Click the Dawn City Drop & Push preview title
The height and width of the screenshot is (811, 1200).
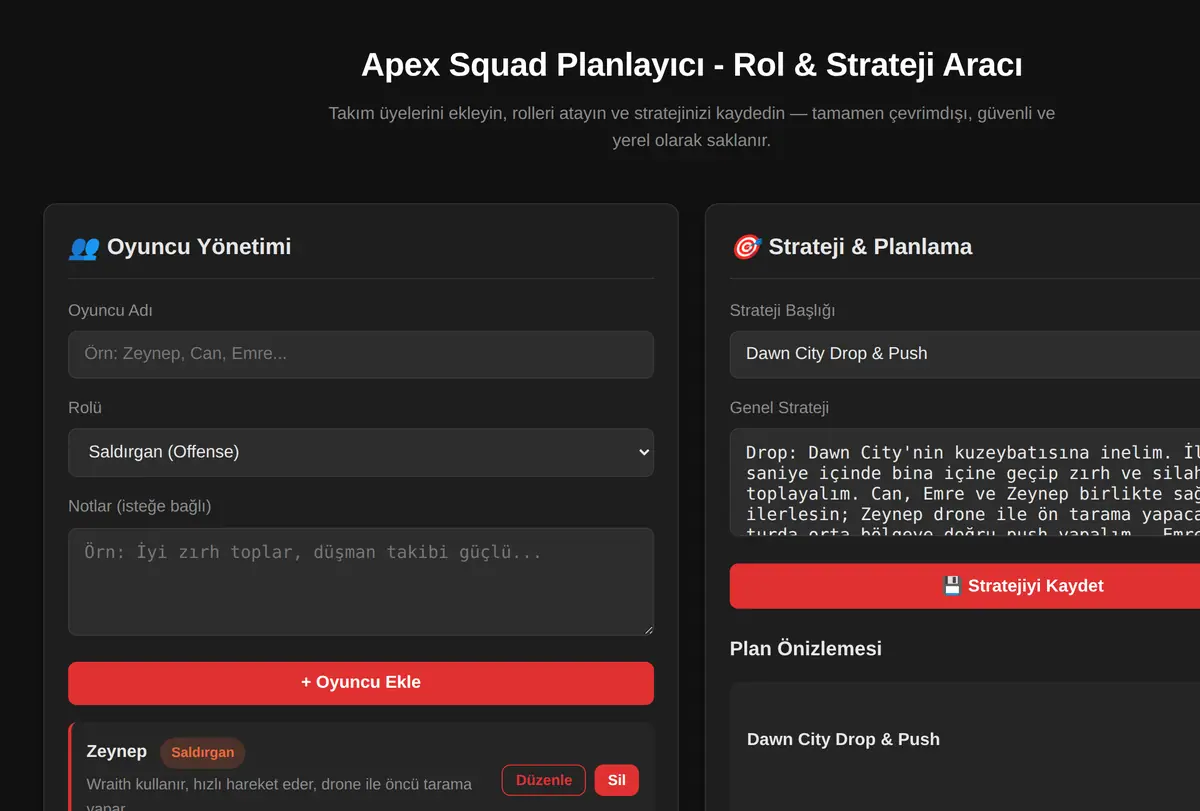pos(843,740)
